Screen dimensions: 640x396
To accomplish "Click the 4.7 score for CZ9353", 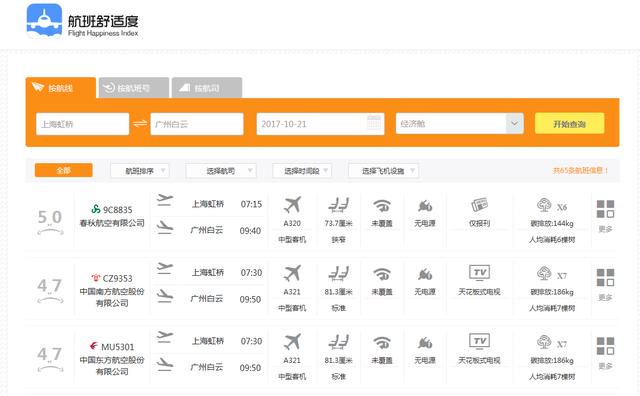I will [x=50, y=286].
